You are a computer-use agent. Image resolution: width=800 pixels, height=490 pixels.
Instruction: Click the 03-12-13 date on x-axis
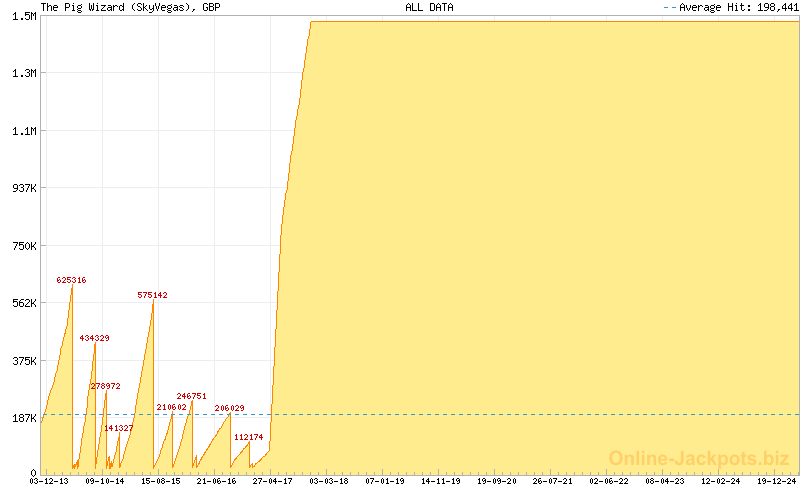click(x=50, y=481)
